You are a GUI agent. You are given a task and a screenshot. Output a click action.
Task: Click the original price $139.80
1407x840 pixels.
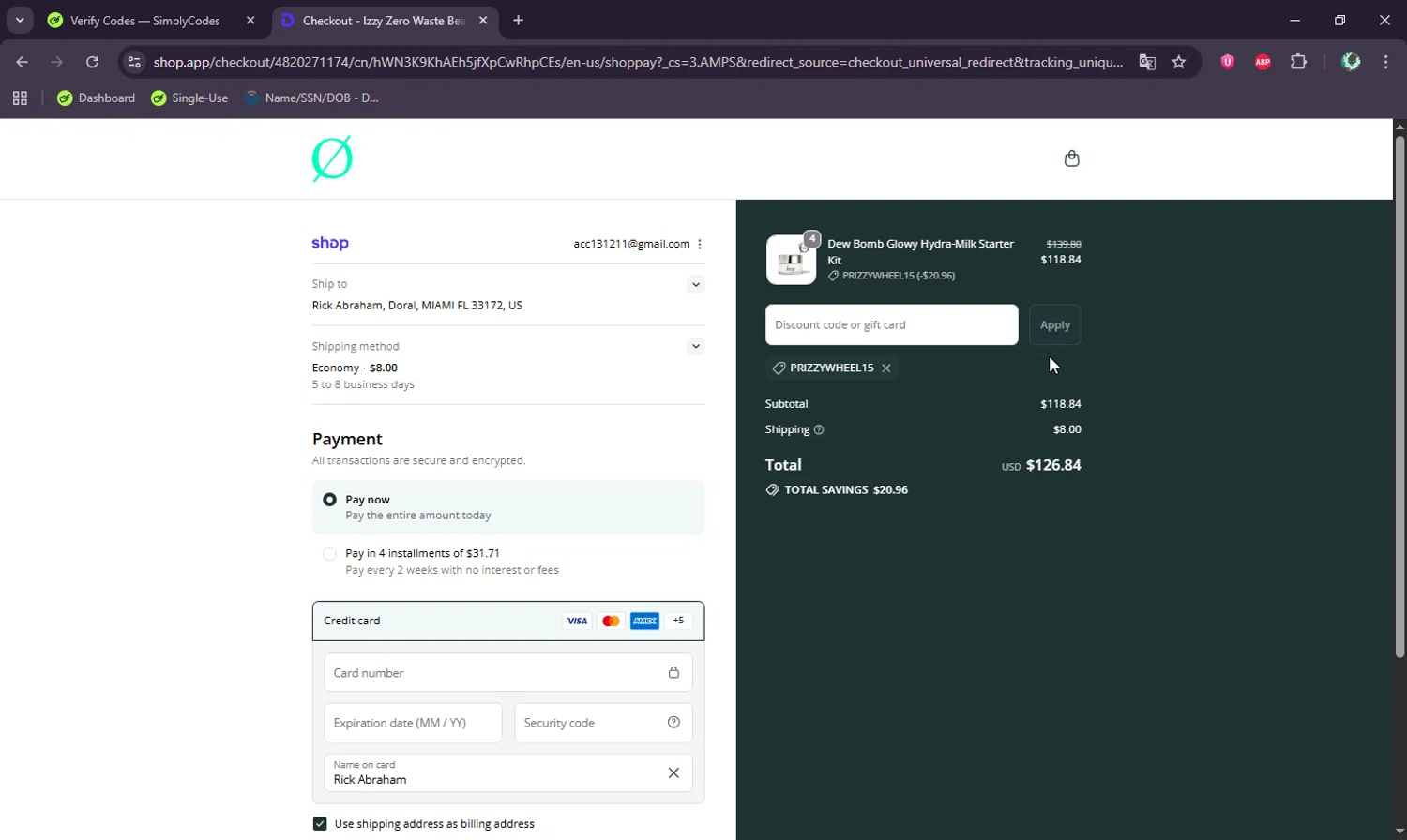(x=1064, y=244)
